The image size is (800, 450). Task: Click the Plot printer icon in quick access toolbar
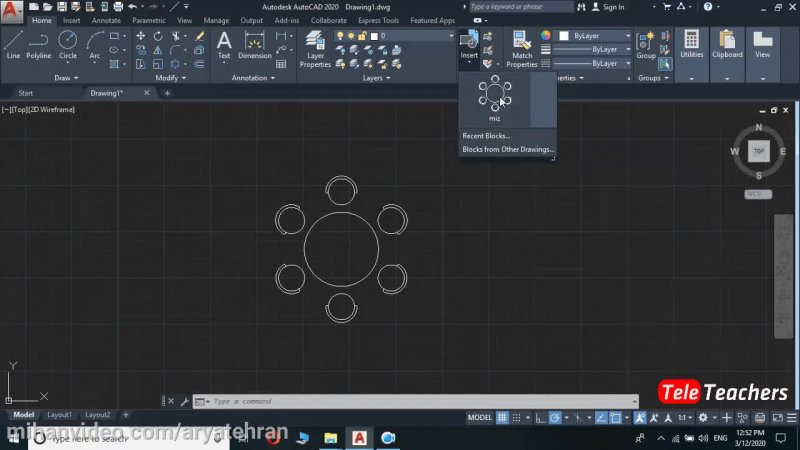coord(118,7)
